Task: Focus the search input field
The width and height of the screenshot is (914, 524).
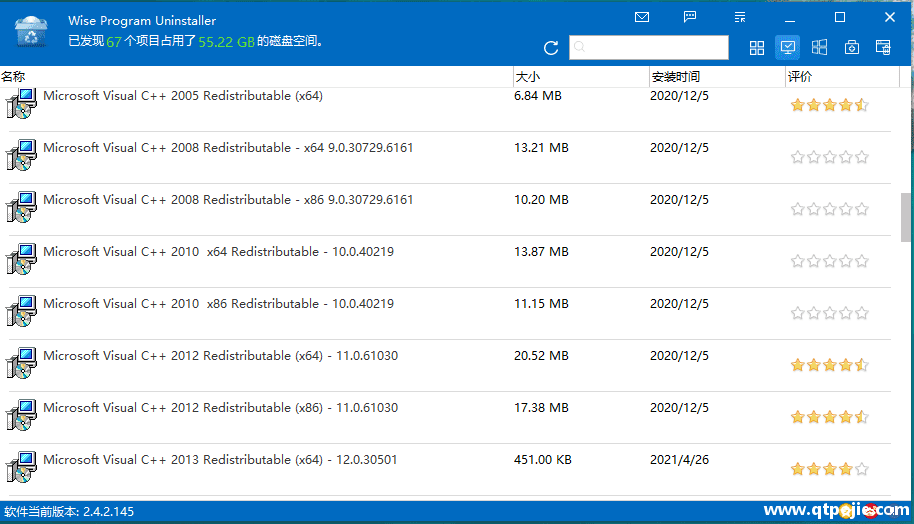Action: tap(649, 47)
